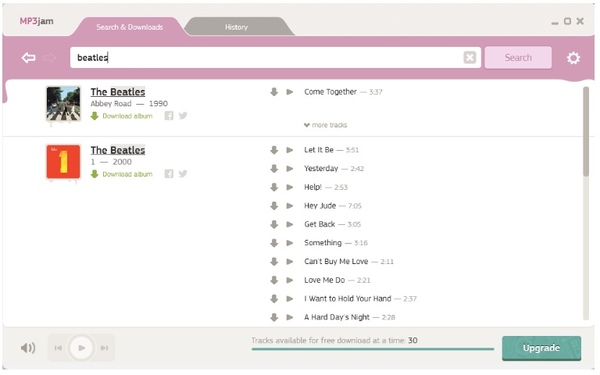Image resolution: width=600 pixels, height=375 pixels.
Task: Click the results list vertical scrollbar
Action: point(586,132)
